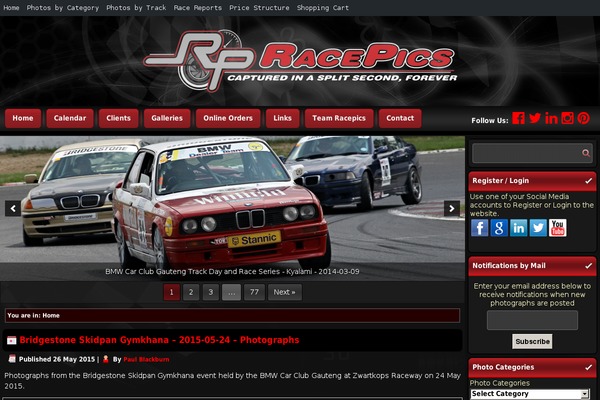The height and width of the screenshot is (400, 600).
Task: Open Race Reports in the top bar
Action: 197,8
